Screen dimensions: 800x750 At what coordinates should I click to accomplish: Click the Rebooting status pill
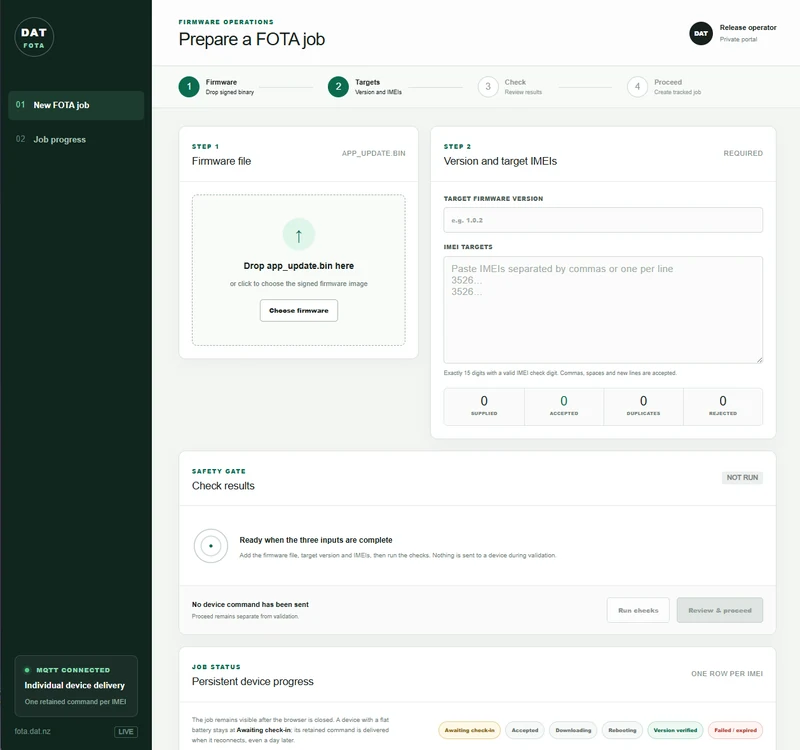click(x=622, y=730)
